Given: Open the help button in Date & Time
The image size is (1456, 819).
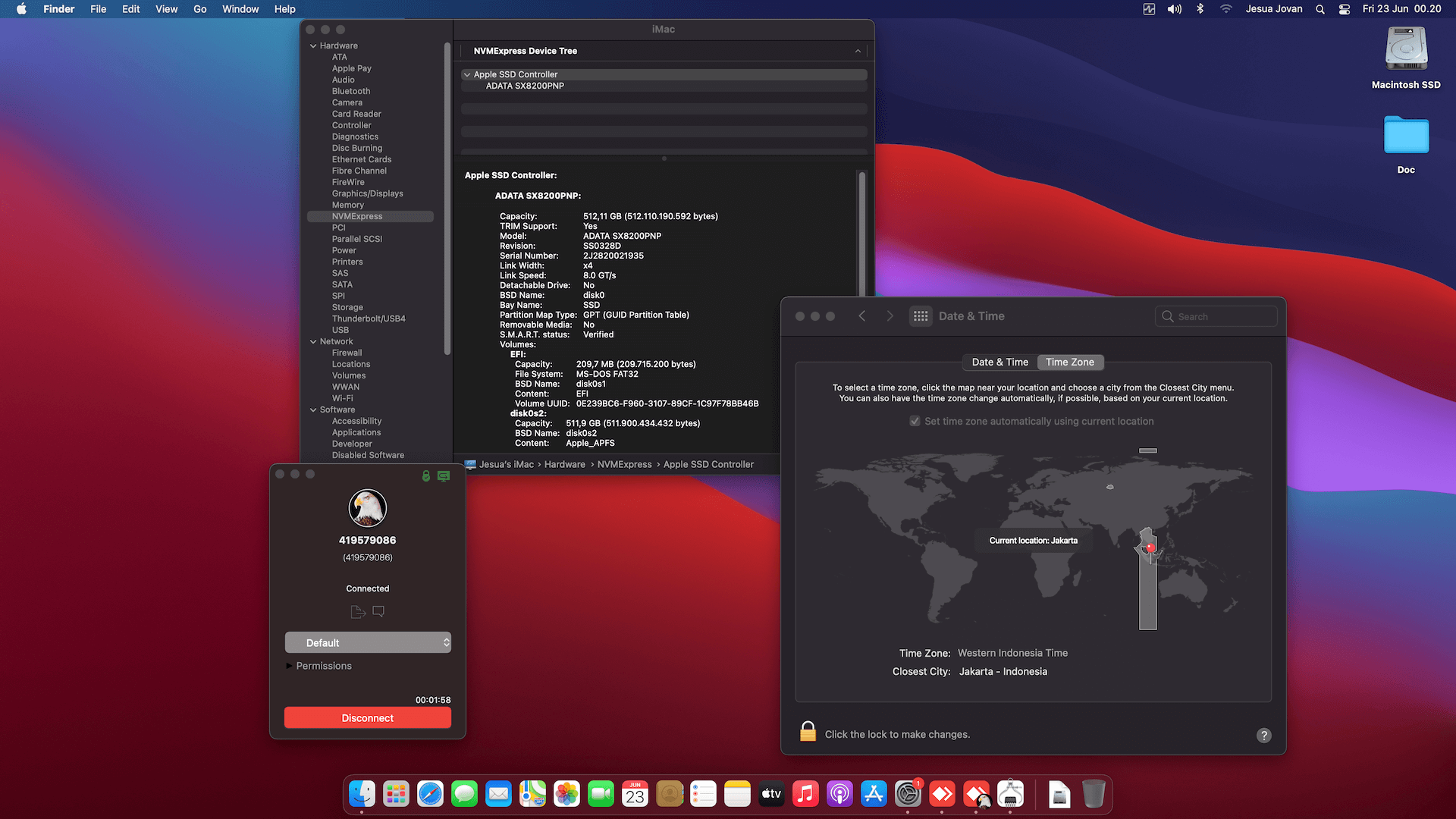Looking at the screenshot, I should (x=1264, y=735).
